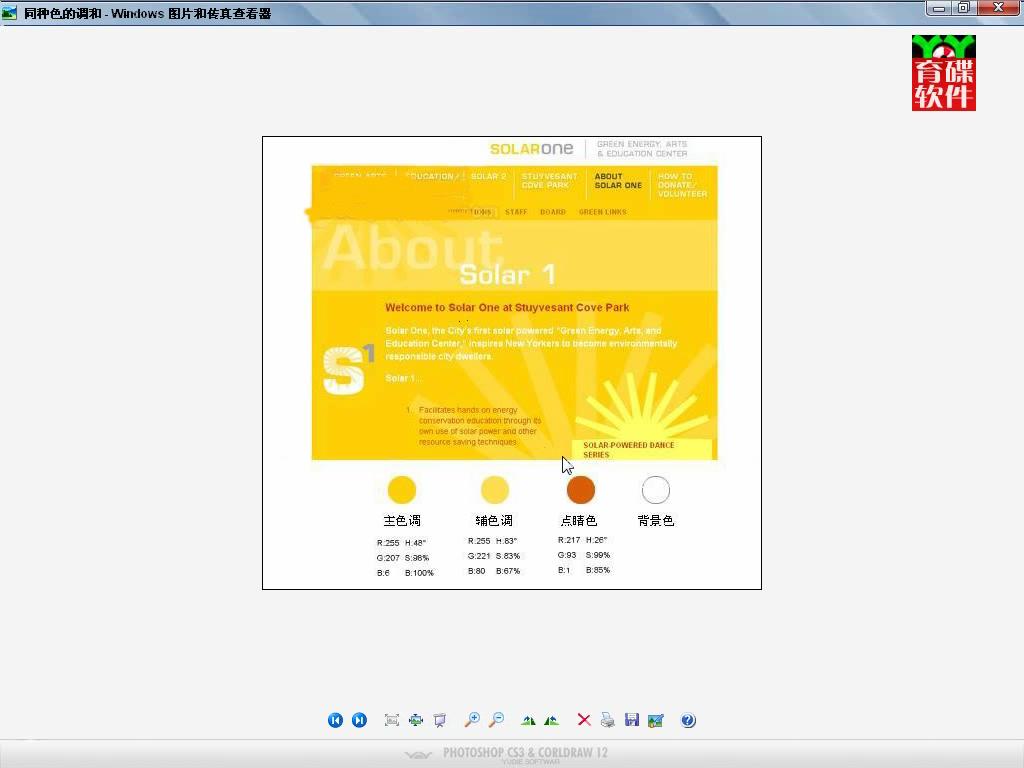This screenshot has height=768, width=1024.
Task: Click the Best Fit icon
Action: [x=392, y=720]
